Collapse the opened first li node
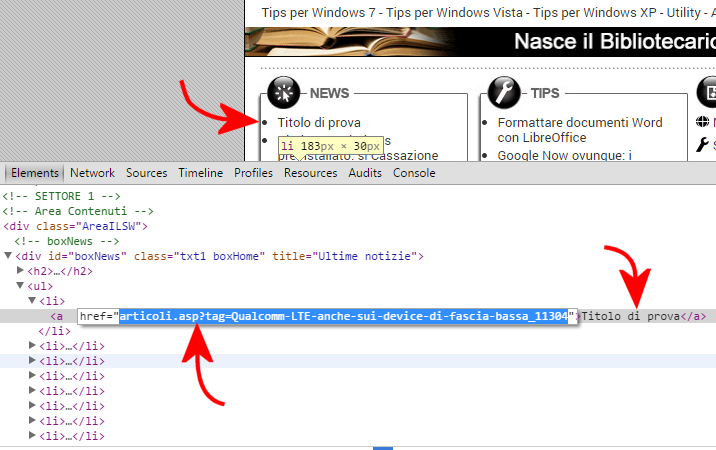 click(32, 301)
